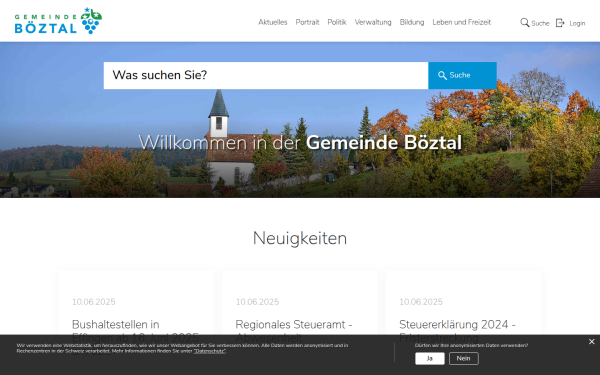Click the Login door icon
The image size is (600, 375).
point(560,23)
